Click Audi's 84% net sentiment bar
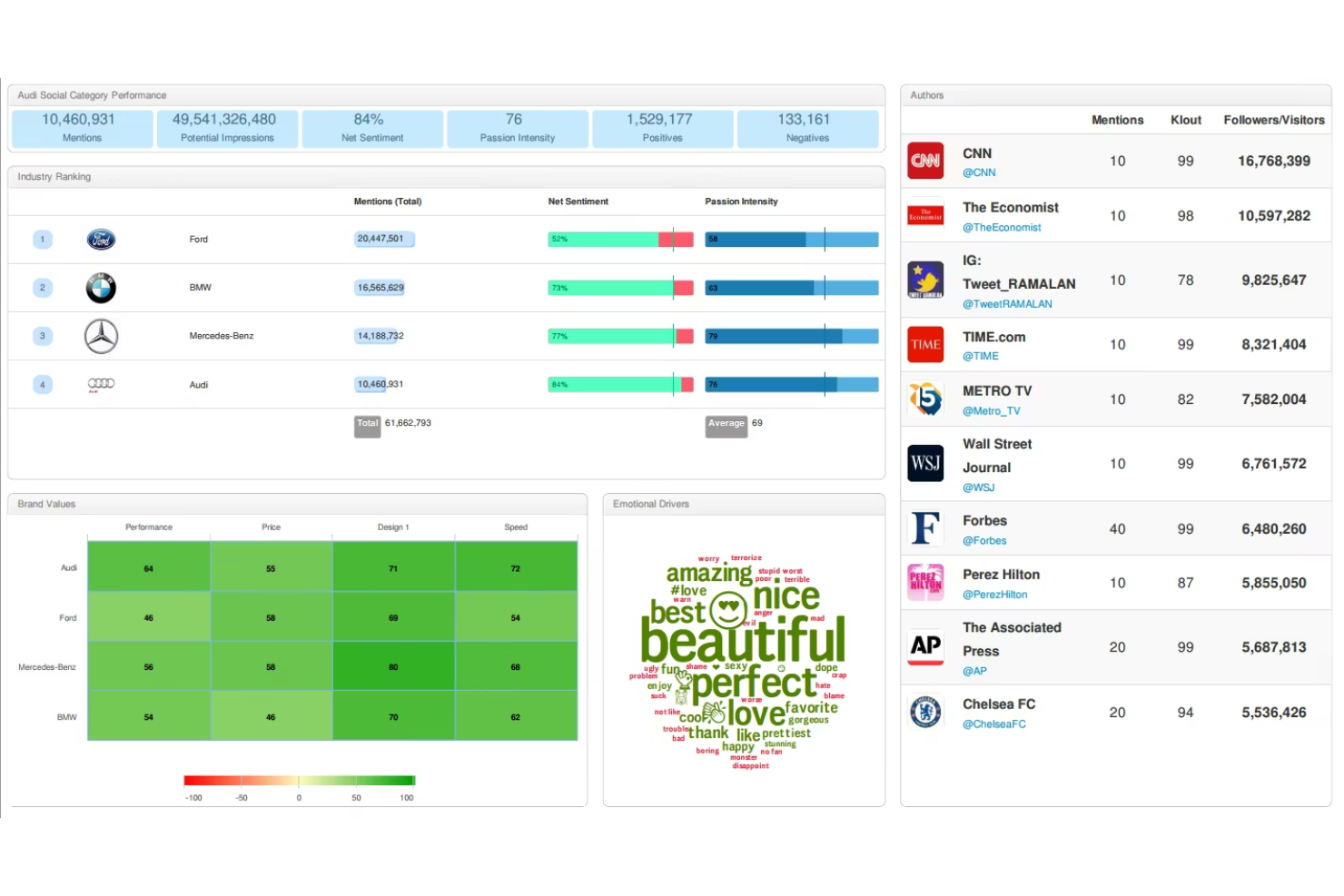Image resolution: width=1344 pixels, height=896 pixels. click(620, 385)
